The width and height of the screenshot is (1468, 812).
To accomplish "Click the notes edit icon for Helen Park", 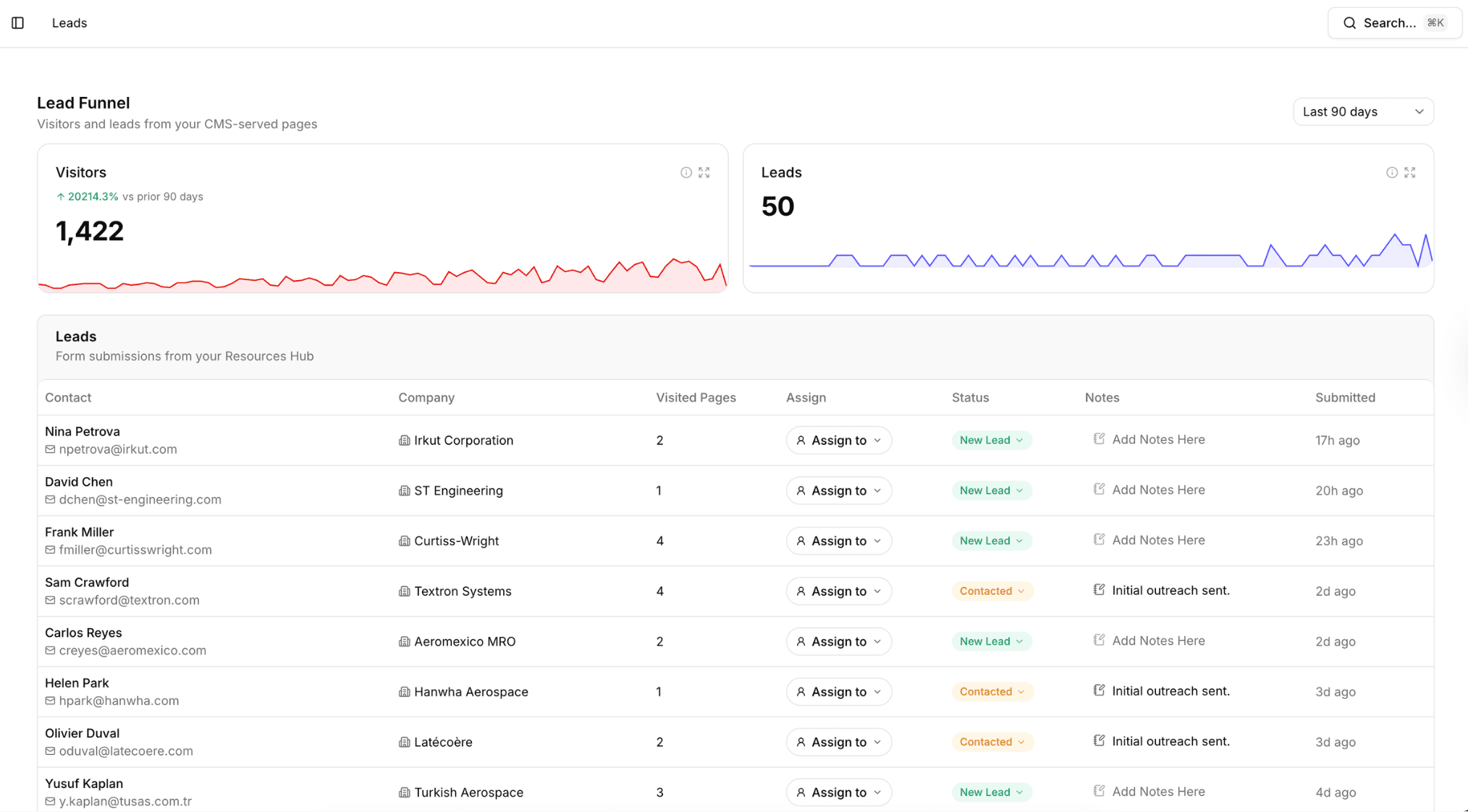I will click(1099, 690).
